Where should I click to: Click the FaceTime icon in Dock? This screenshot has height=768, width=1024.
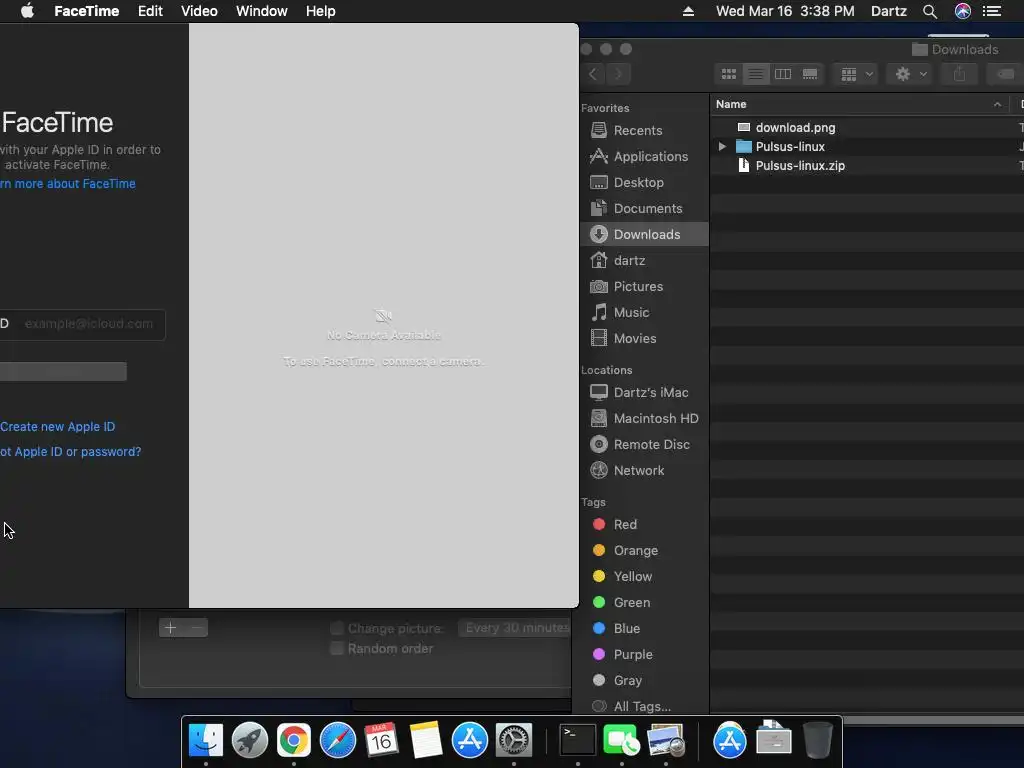(622, 740)
